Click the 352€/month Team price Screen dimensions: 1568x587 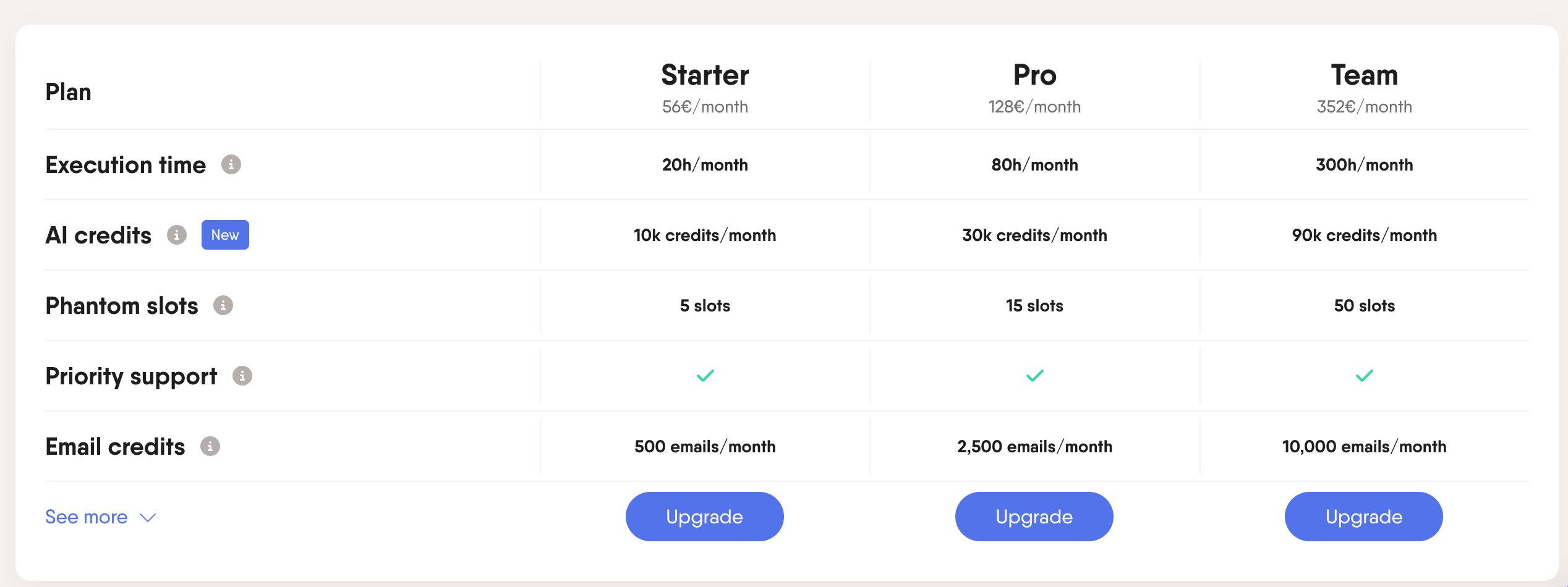coord(1364,107)
